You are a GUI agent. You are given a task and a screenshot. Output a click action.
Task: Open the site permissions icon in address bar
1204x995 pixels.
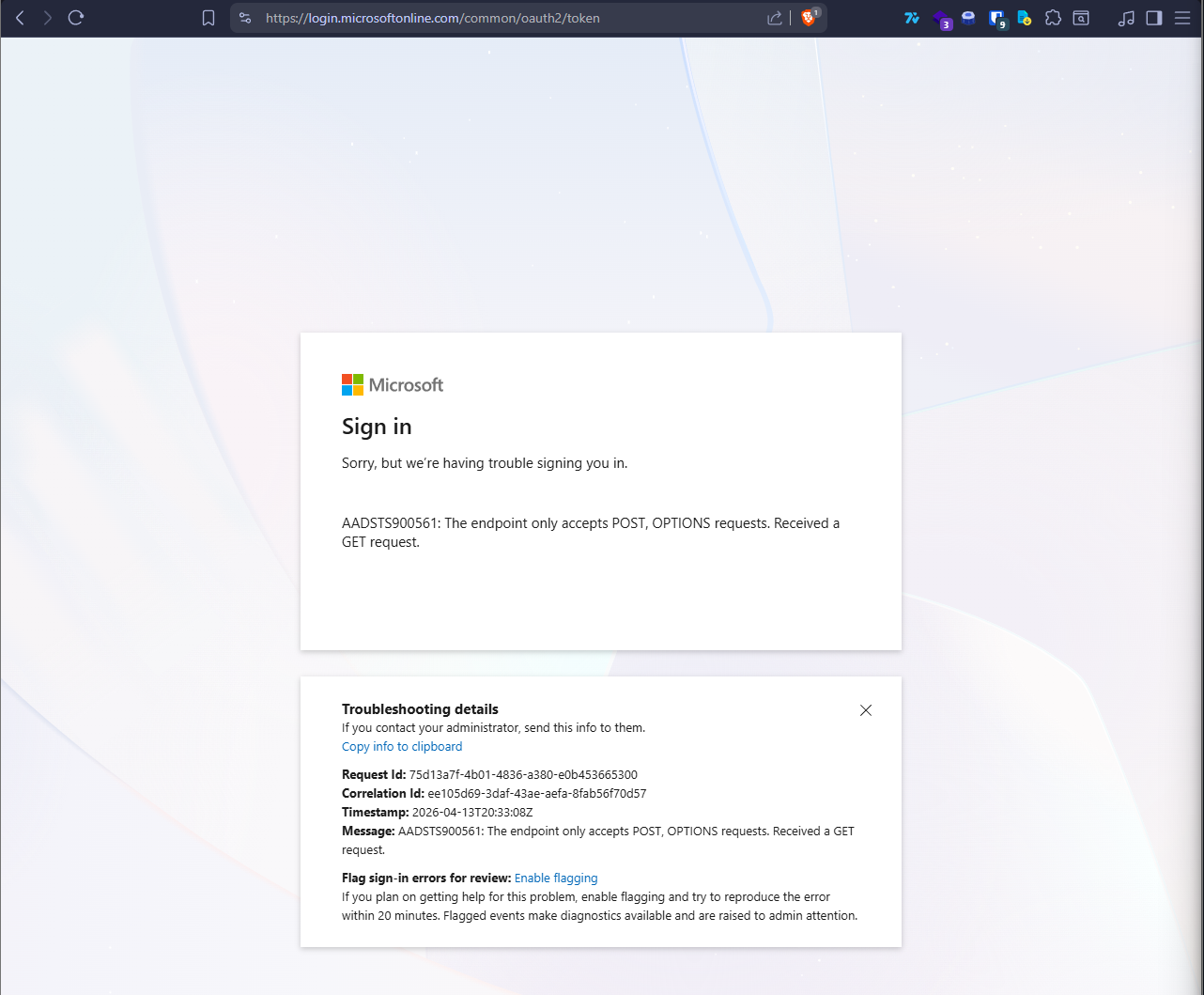pos(244,18)
